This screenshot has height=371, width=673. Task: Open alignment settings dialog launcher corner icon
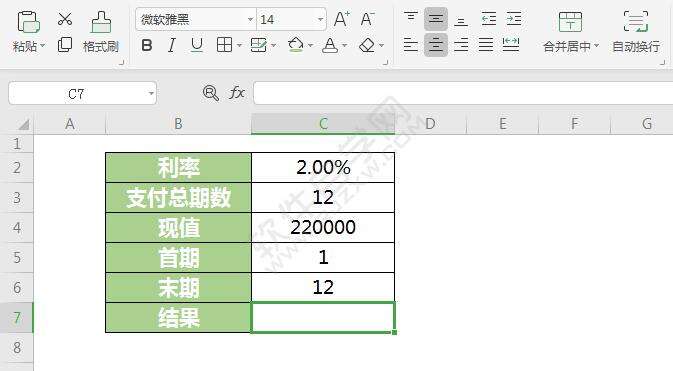click(x=663, y=63)
